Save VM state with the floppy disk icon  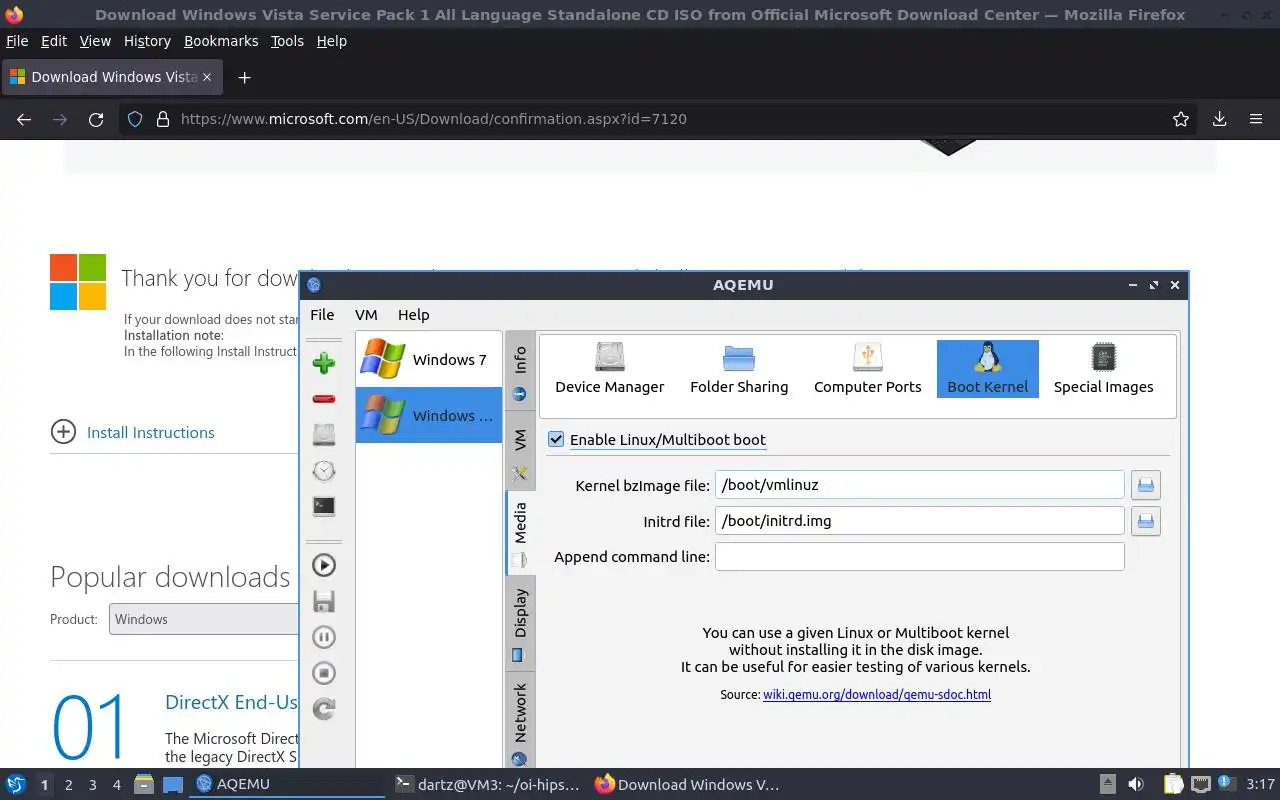tap(323, 601)
